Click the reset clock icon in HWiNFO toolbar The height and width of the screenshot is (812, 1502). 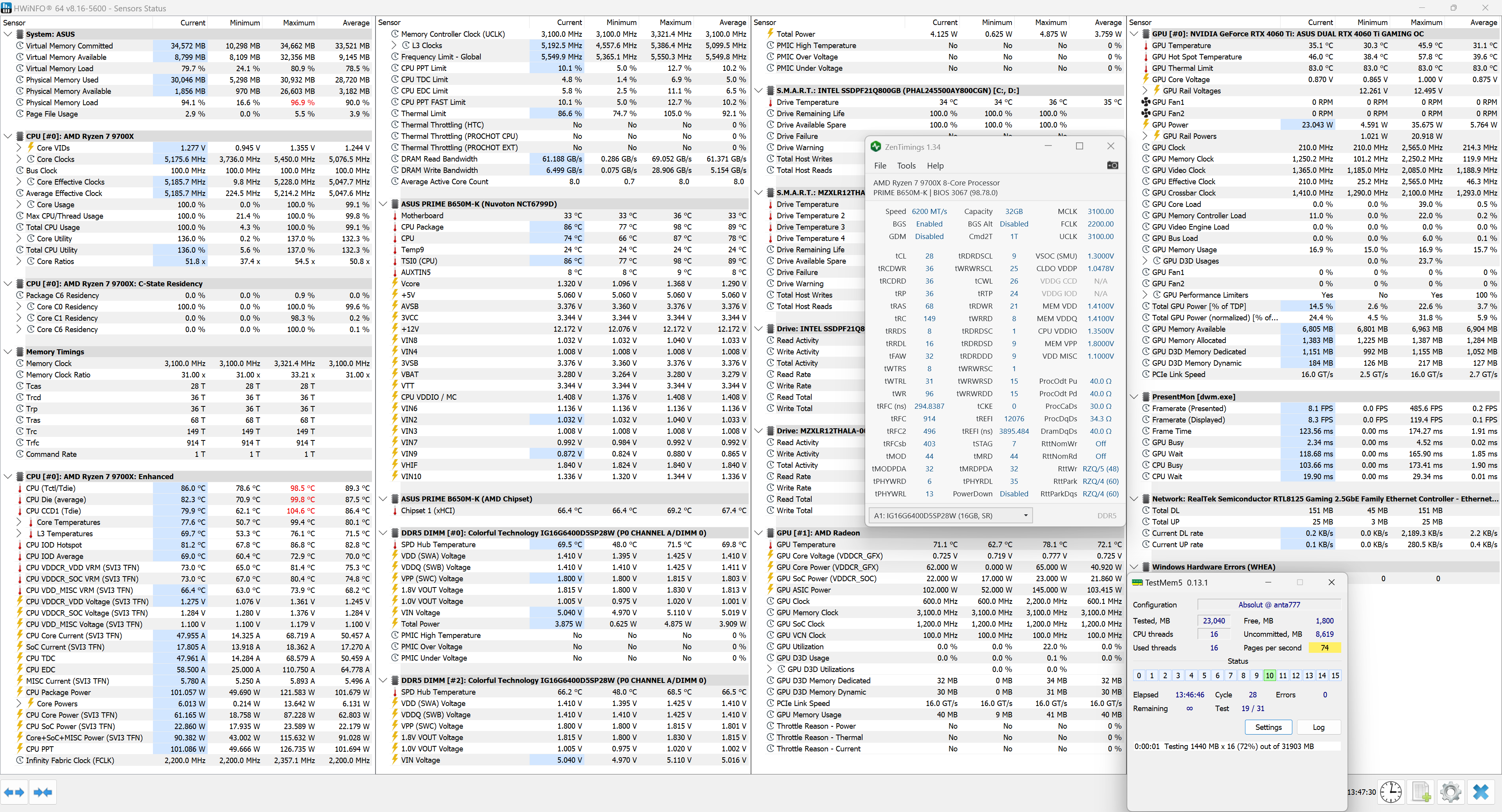(1391, 792)
